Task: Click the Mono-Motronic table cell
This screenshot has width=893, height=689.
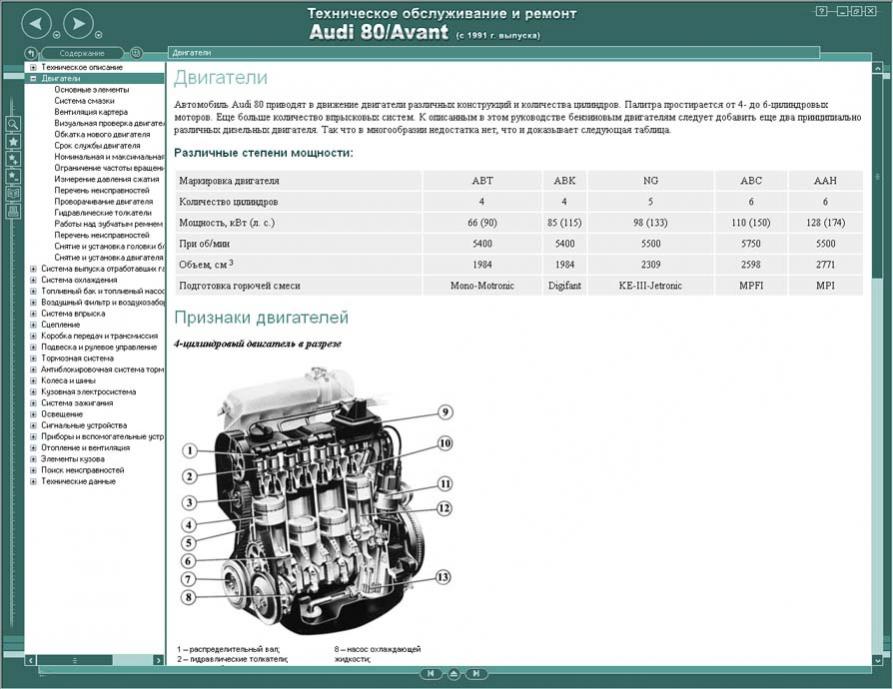Action: click(x=482, y=286)
